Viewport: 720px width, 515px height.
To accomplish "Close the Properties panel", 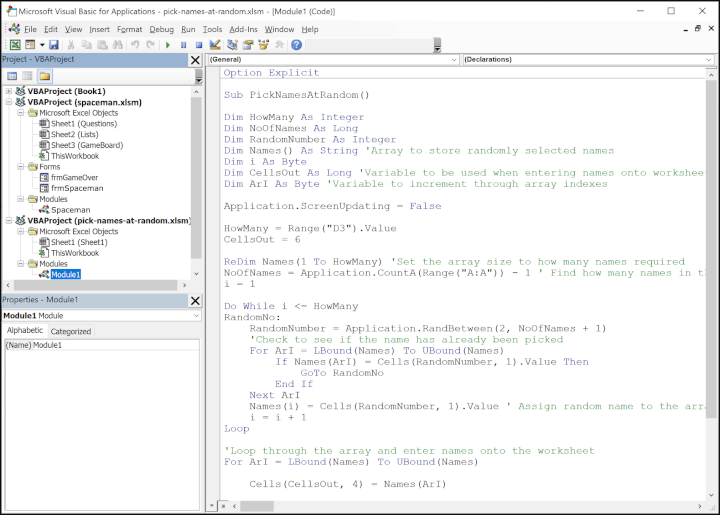I will 194,299.
